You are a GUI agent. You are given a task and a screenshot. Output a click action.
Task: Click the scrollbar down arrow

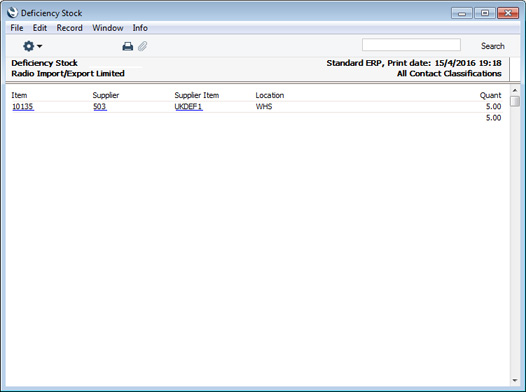(515, 380)
